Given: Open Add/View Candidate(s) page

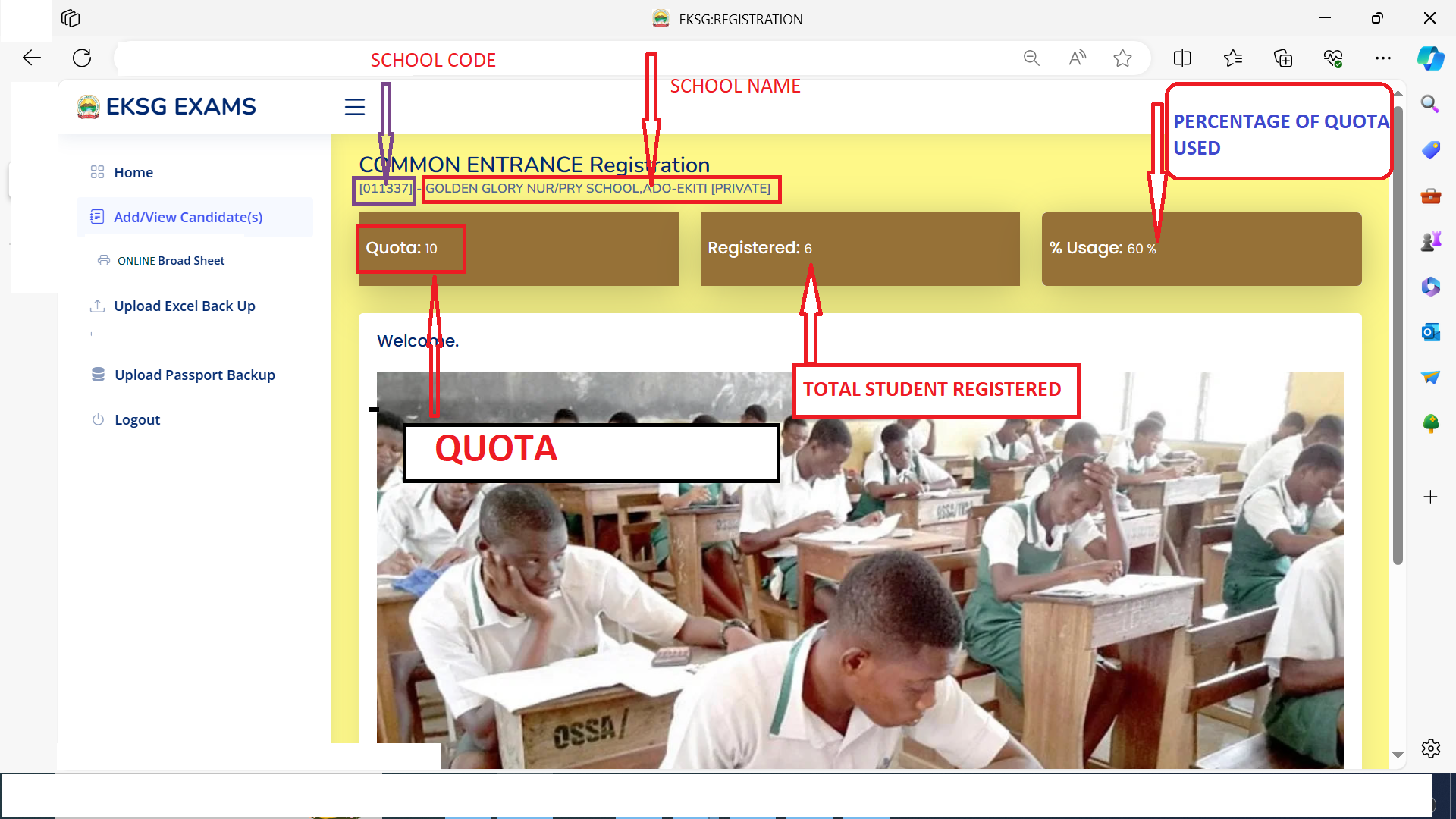Looking at the screenshot, I should click(187, 217).
